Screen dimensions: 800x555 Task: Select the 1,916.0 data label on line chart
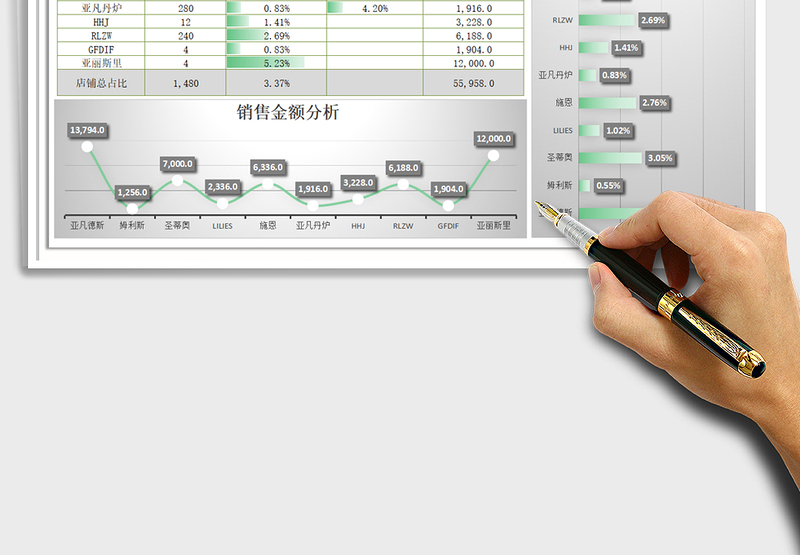(313, 189)
